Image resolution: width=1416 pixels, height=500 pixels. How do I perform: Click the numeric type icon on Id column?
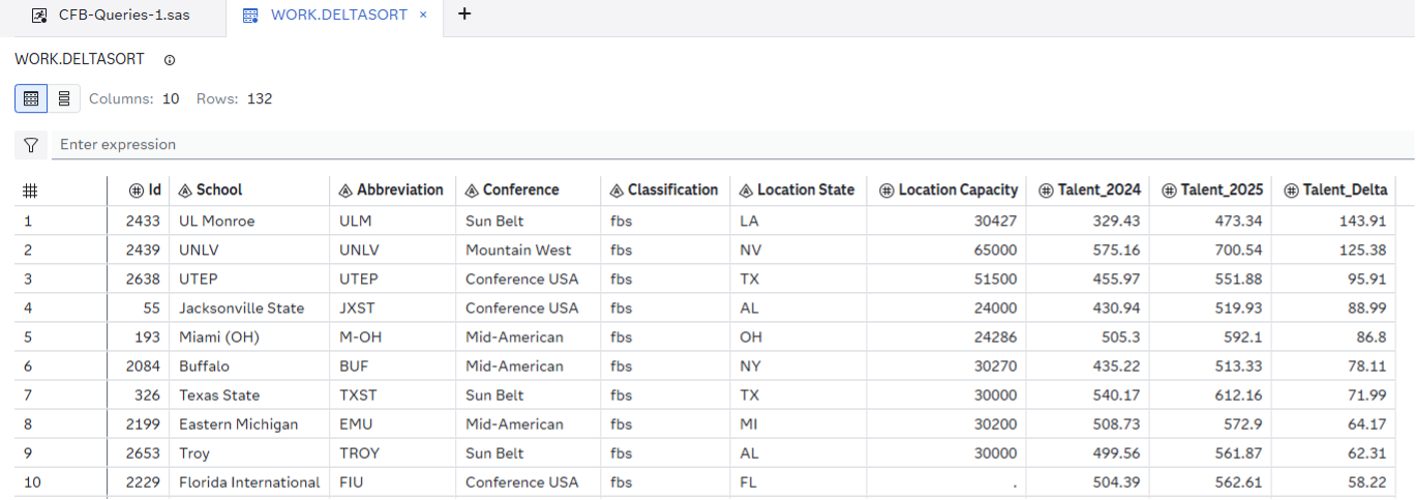click(x=136, y=190)
